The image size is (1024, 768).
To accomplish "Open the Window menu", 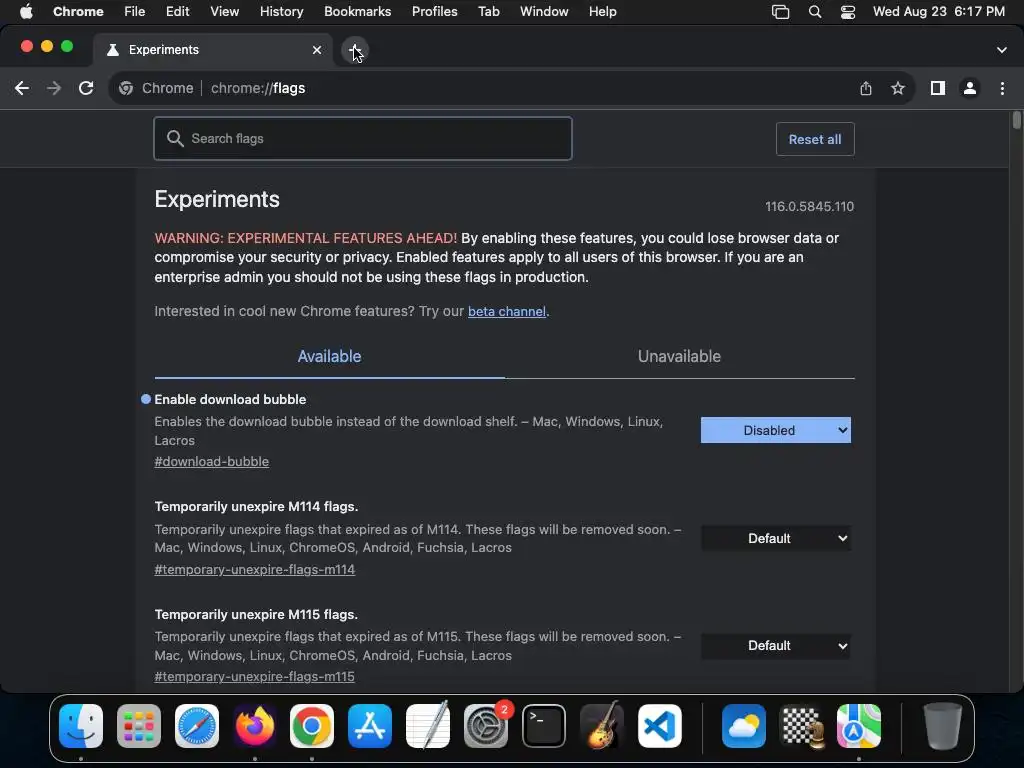I will click(544, 12).
